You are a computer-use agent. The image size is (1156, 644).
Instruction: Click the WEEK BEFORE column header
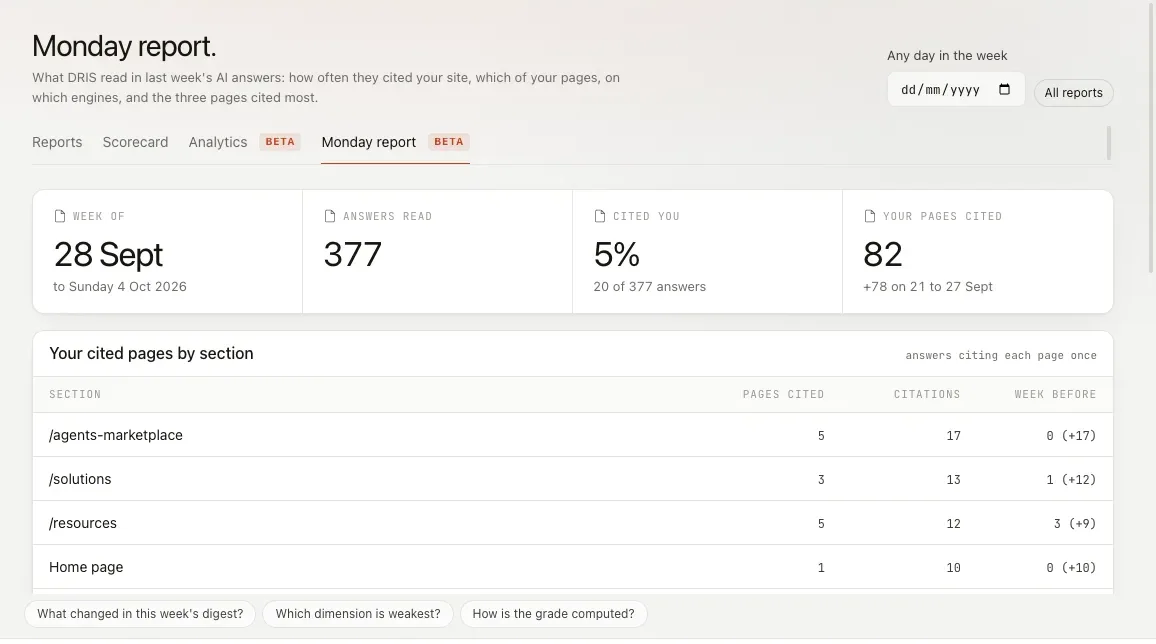tap(1055, 394)
